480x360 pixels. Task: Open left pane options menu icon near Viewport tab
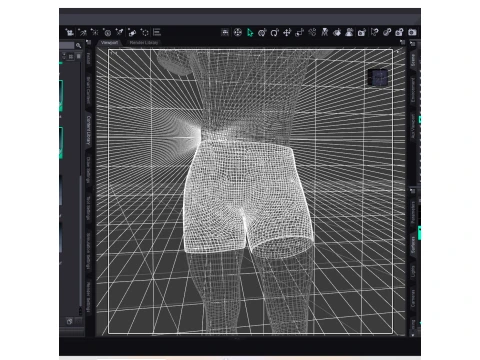click(x=89, y=42)
